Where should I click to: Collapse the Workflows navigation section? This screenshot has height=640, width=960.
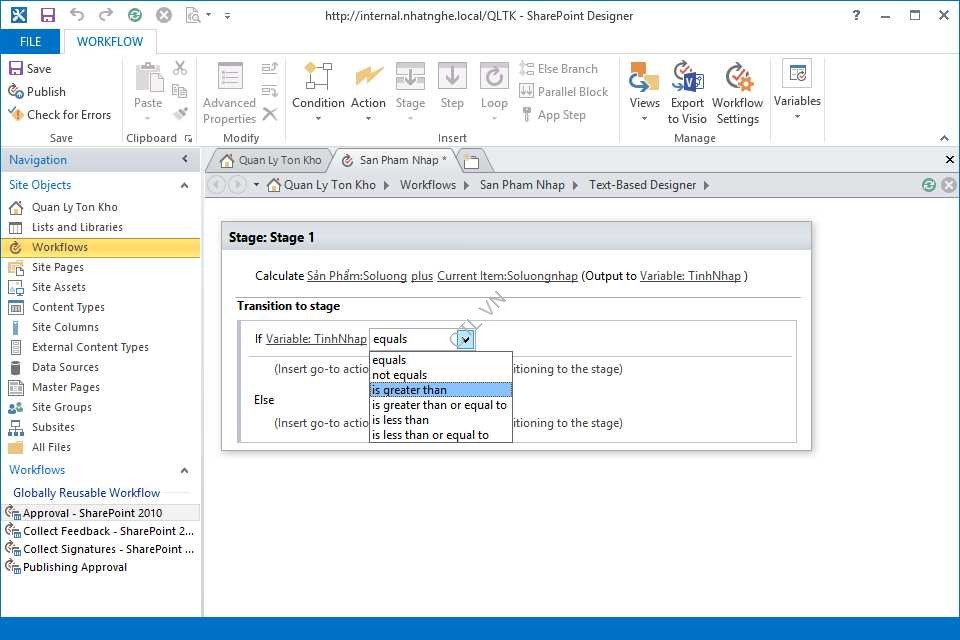184,470
